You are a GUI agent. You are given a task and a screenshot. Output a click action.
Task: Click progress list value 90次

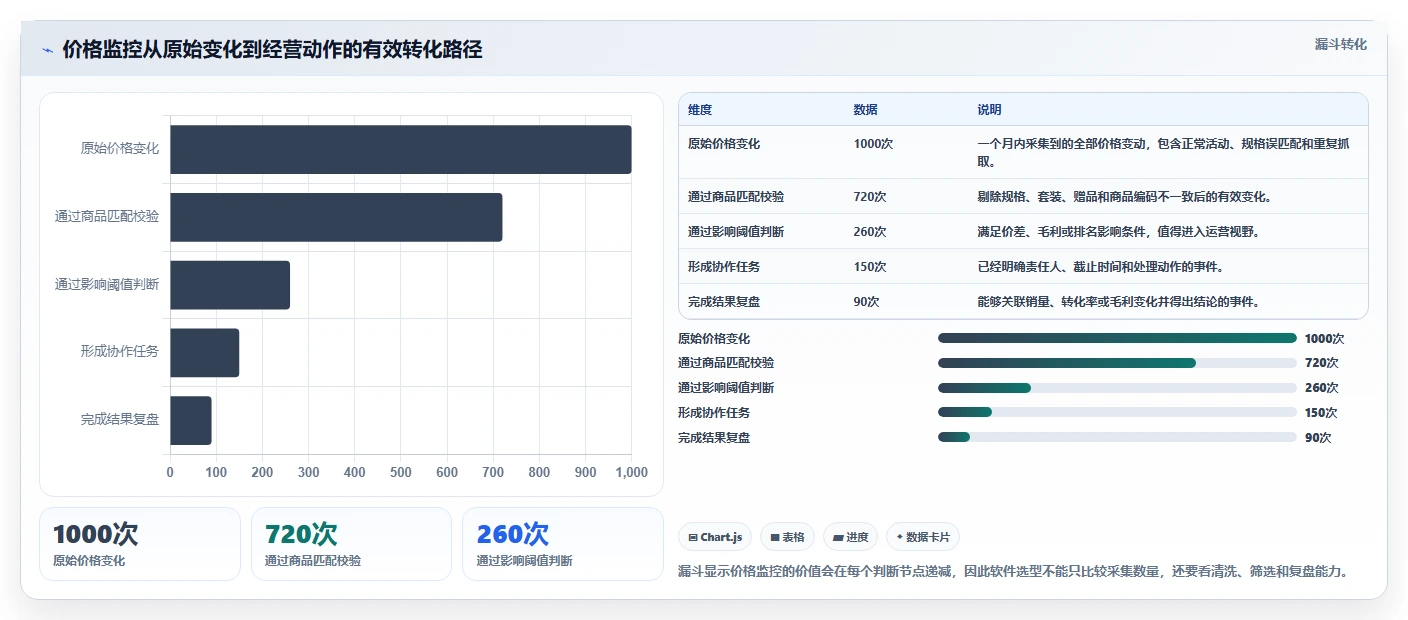1318,438
